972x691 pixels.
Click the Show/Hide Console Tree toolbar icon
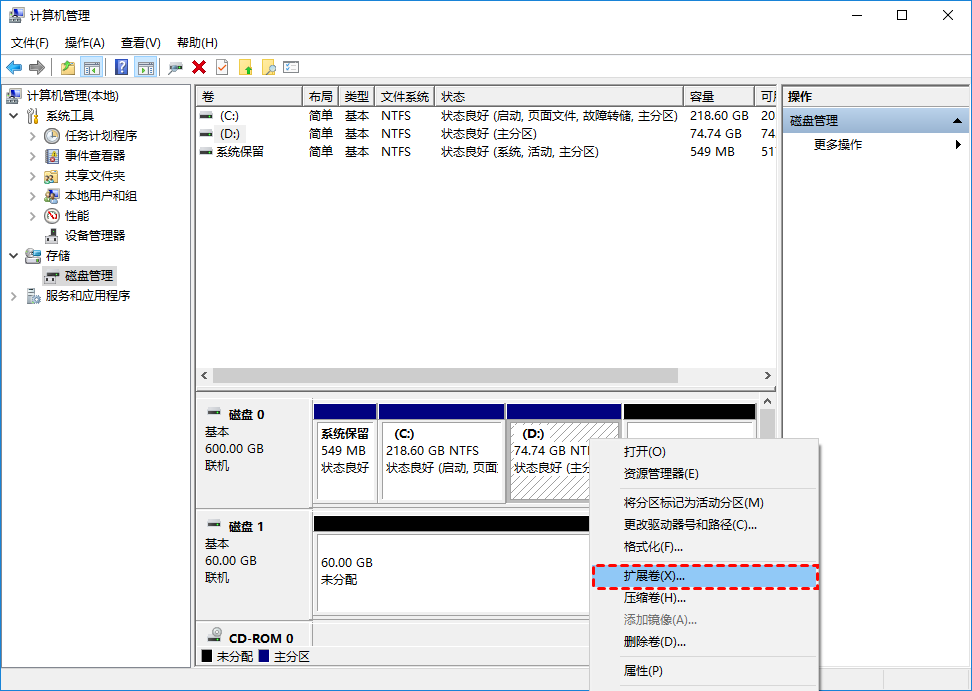pyautogui.click(x=92, y=67)
